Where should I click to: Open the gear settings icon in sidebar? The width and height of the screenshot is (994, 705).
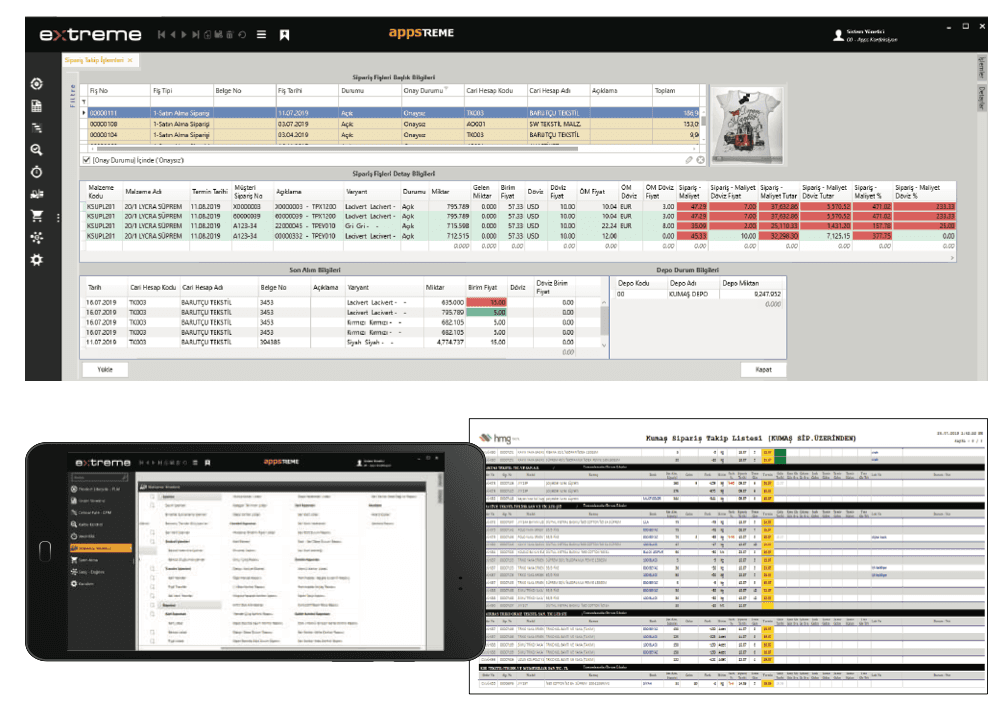coord(37,260)
